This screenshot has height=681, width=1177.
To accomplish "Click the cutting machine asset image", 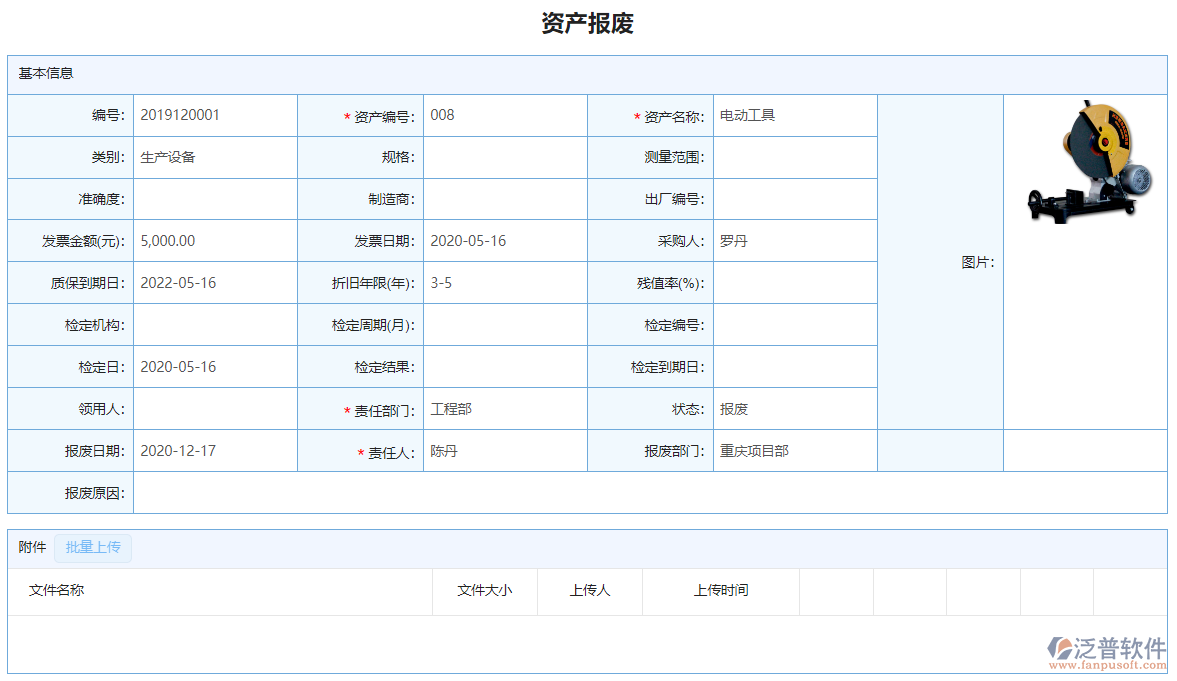I will click(1086, 160).
